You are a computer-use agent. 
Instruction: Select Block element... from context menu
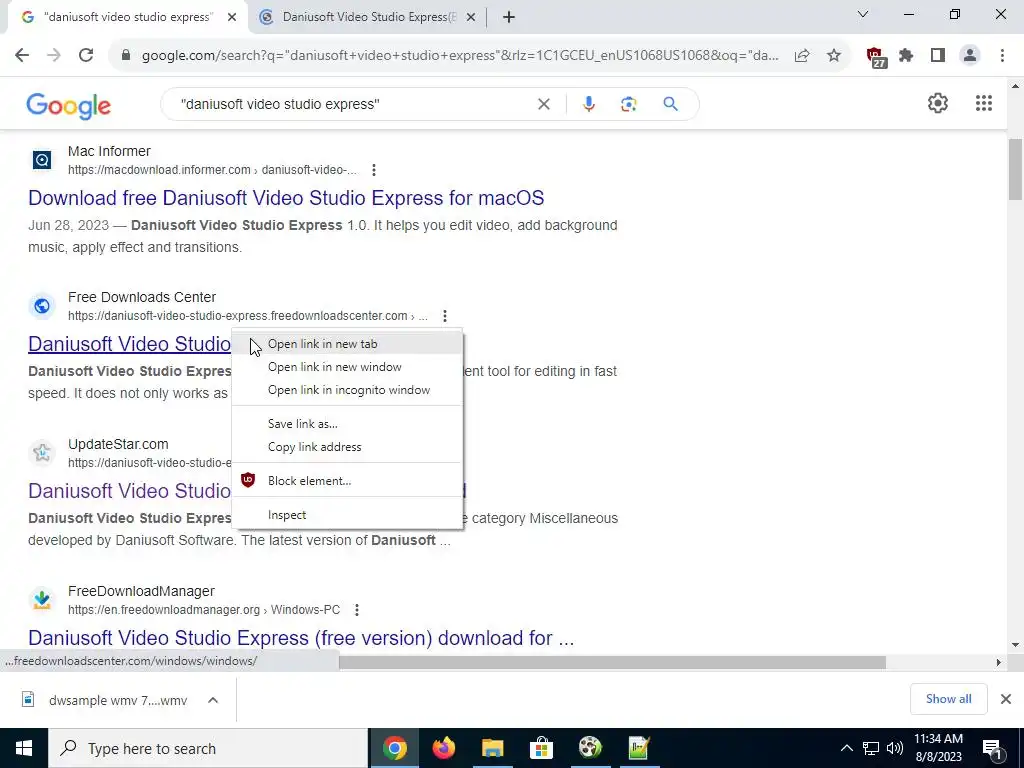click(x=347, y=481)
